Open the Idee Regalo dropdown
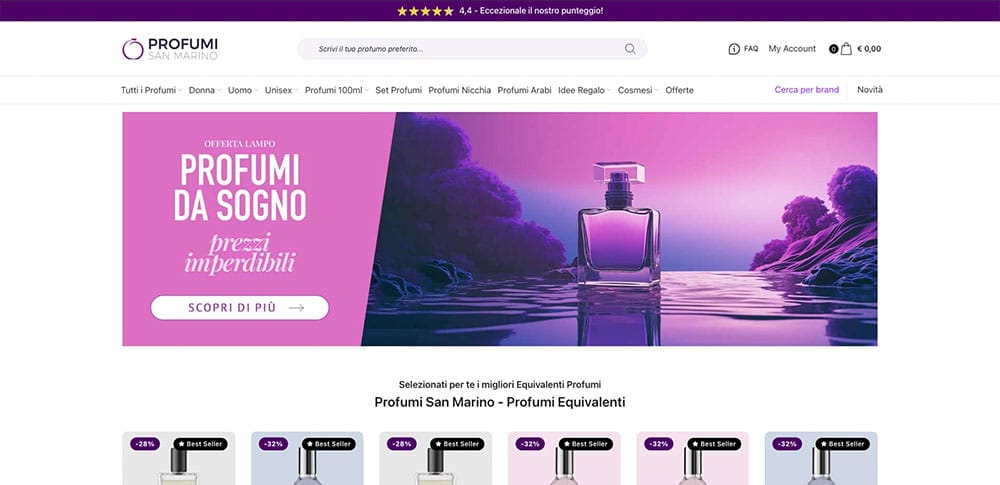 [x=584, y=90]
